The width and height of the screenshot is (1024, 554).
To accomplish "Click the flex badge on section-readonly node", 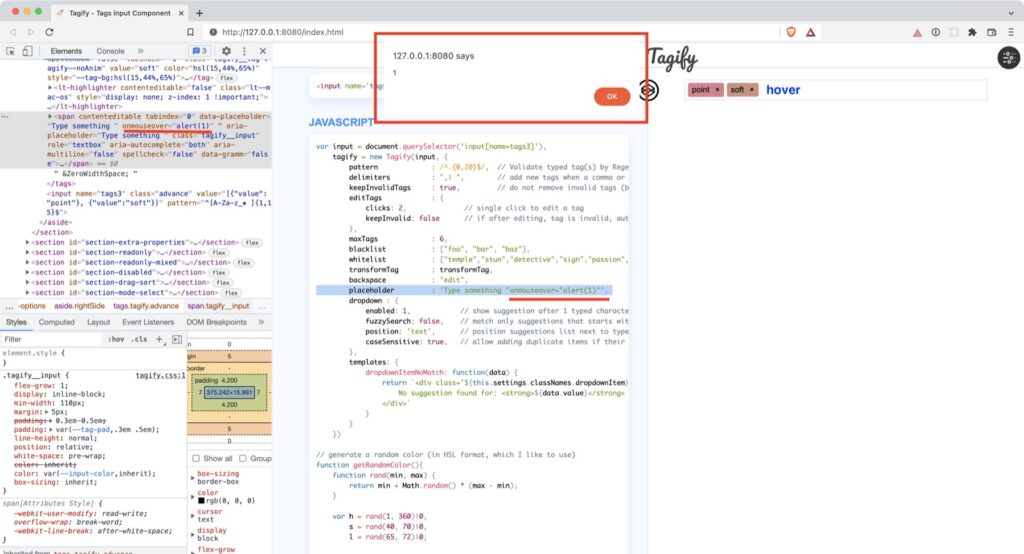I will (x=218, y=253).
